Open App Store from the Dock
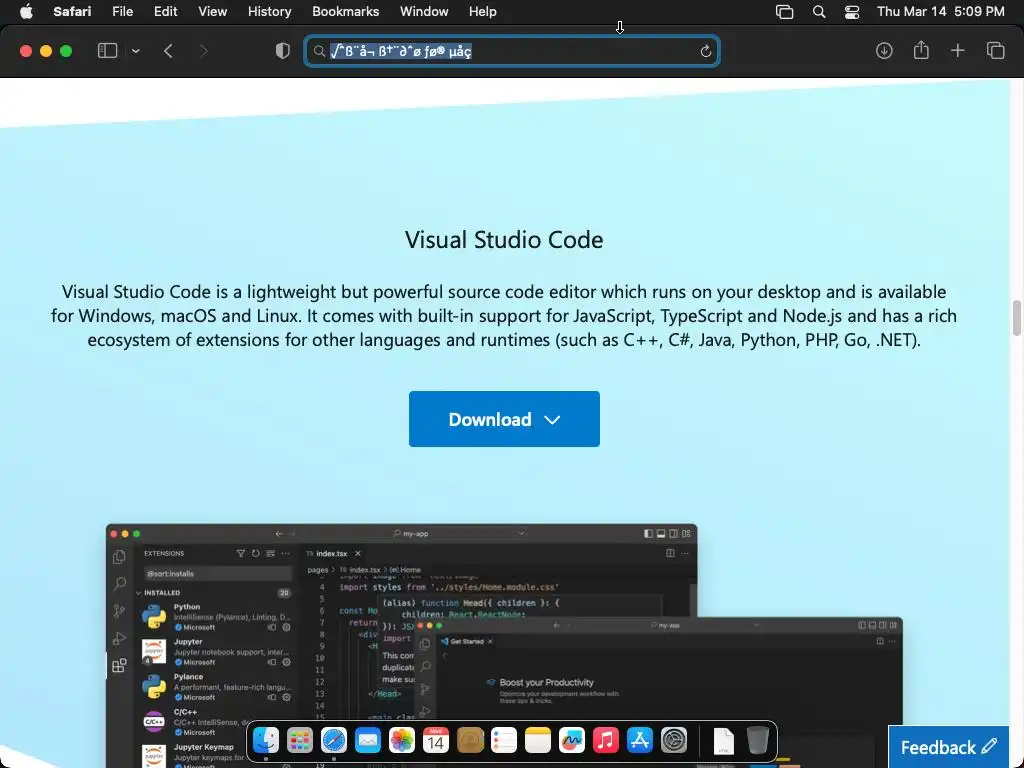 [639, 741]
